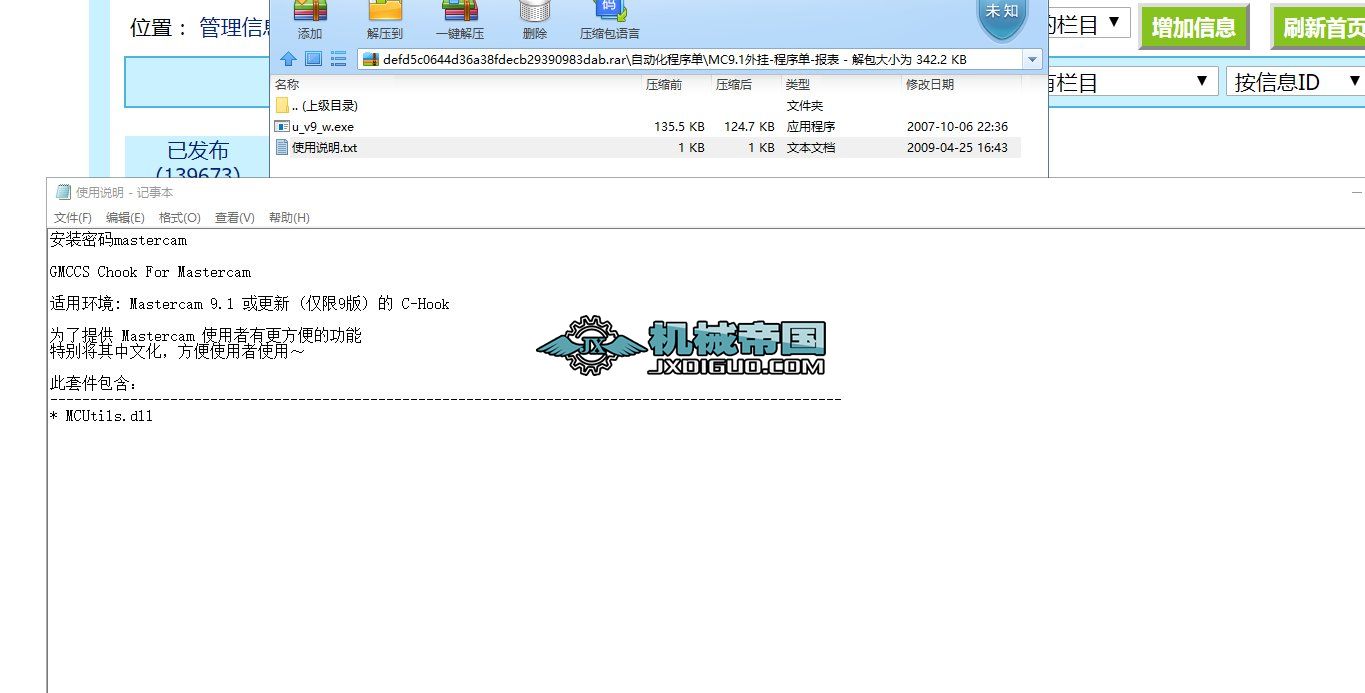Click the 文本文档 type cell
The image size is (1365, 693).
[811, 148]
